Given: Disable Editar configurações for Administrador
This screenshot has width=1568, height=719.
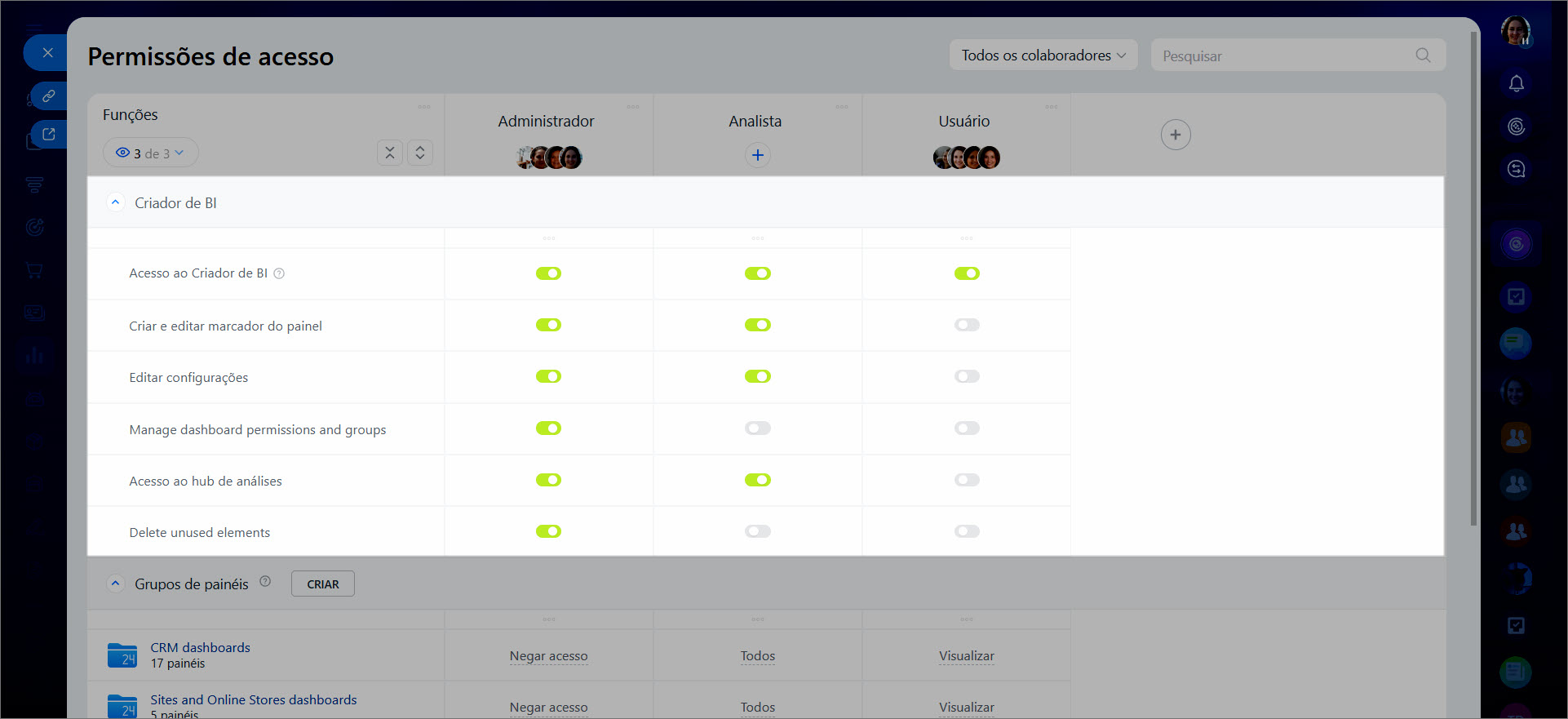Looking at the screenshot, I should [548, 376].
